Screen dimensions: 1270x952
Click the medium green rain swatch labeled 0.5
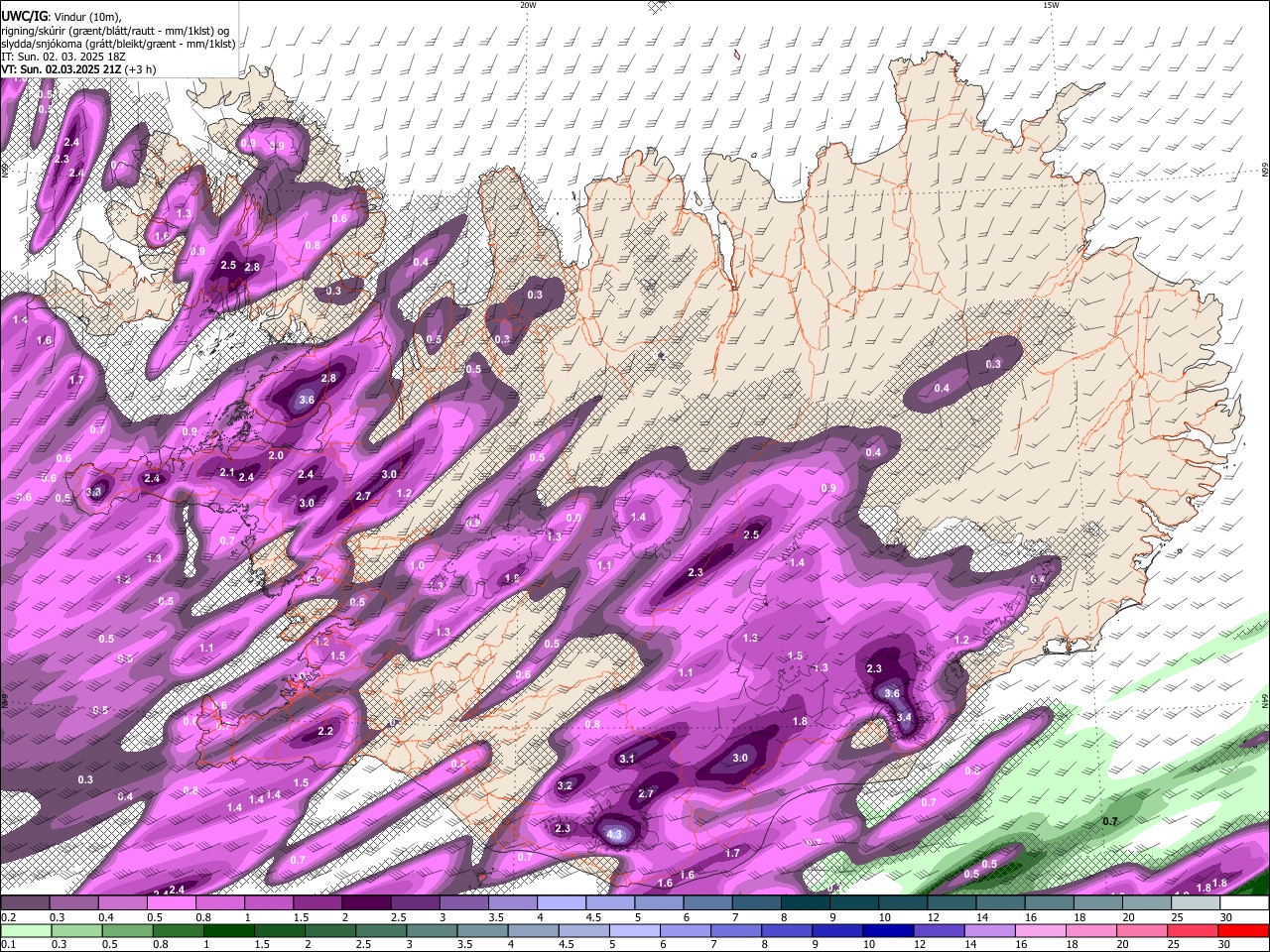point(127,930)
